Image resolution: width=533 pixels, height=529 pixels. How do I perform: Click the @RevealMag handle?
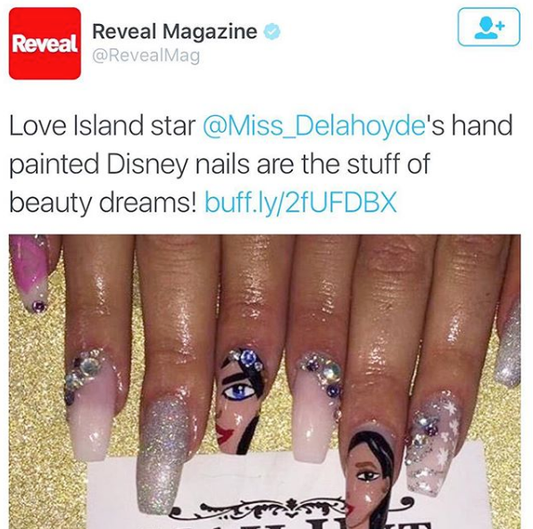click(146, 56)
